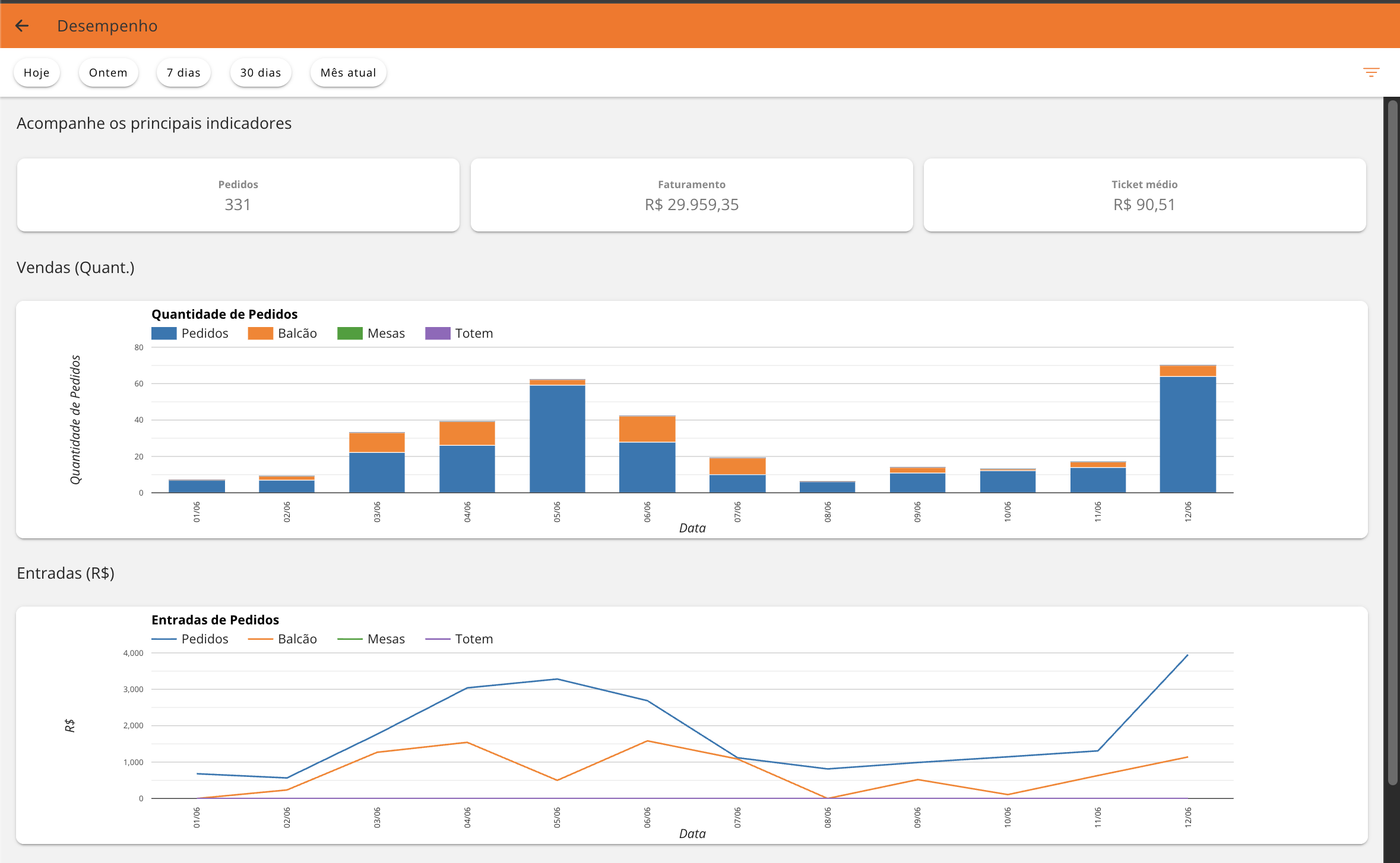
Task: Select the Hoje period filter
Action: click(37, 72)
